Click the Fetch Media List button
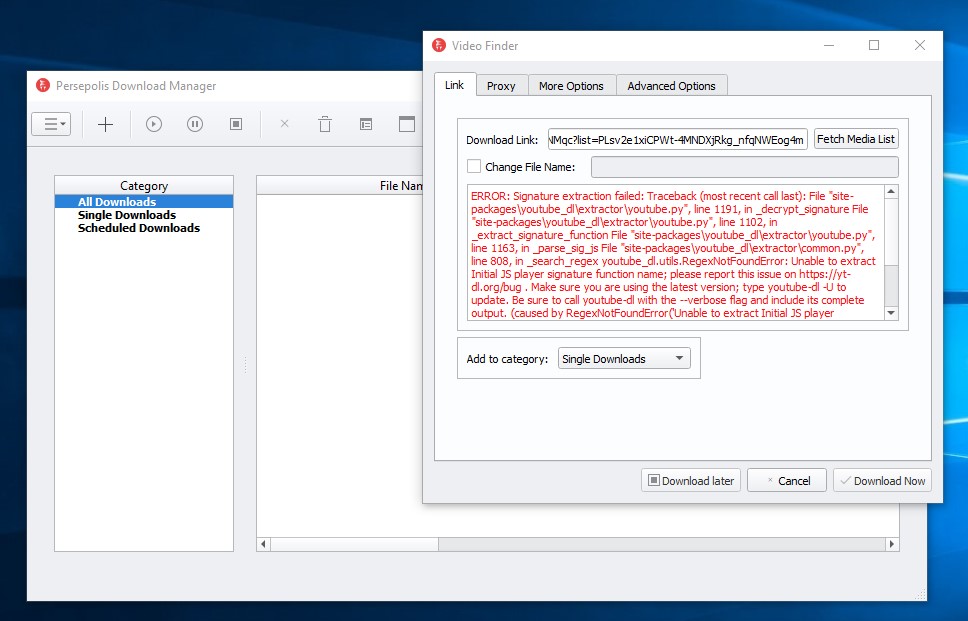 click(855, 138)
